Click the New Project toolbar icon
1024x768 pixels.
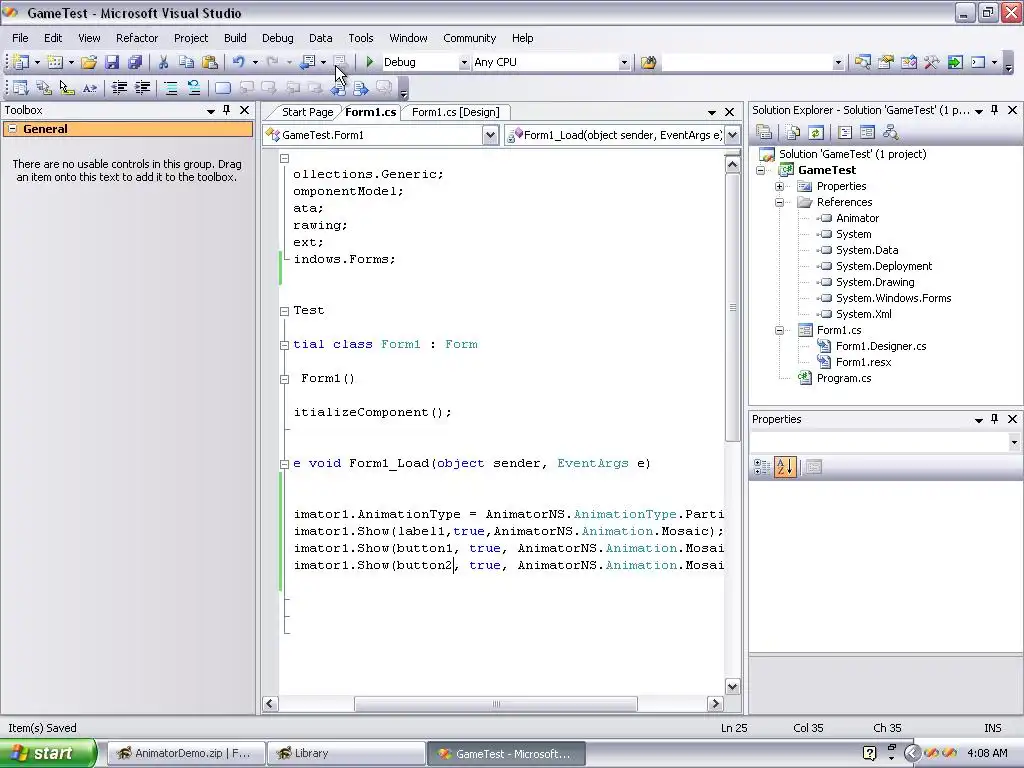[x=21, y=62]
